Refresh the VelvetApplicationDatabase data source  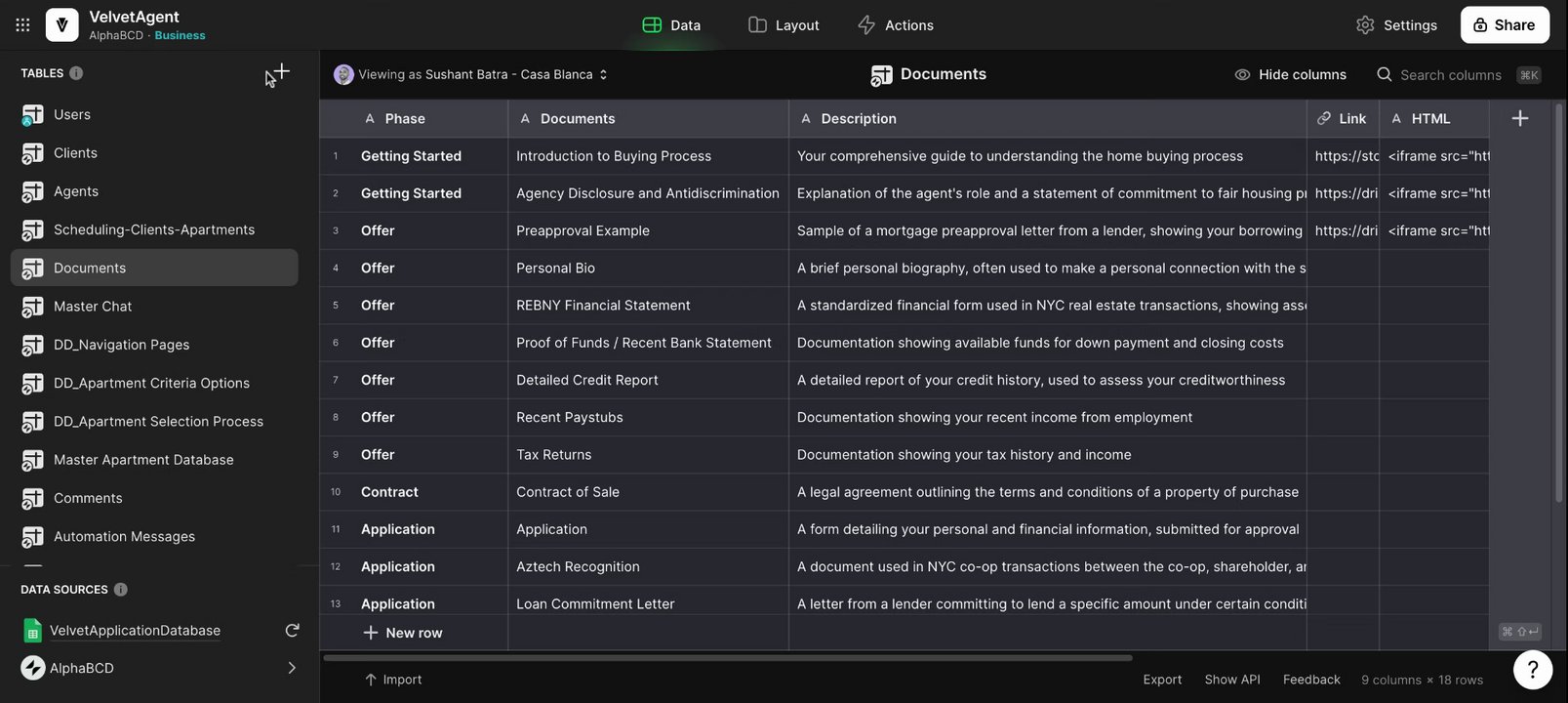pos(292,631)
